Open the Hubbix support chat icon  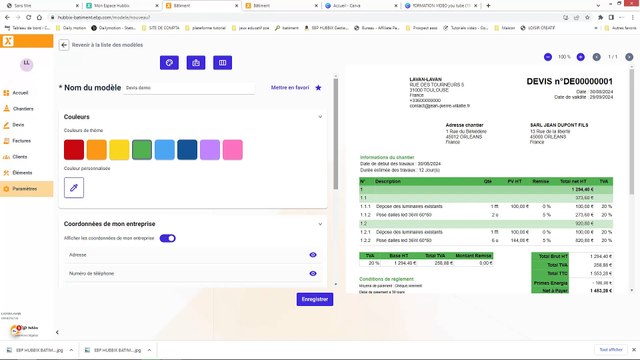pos(16,330)
